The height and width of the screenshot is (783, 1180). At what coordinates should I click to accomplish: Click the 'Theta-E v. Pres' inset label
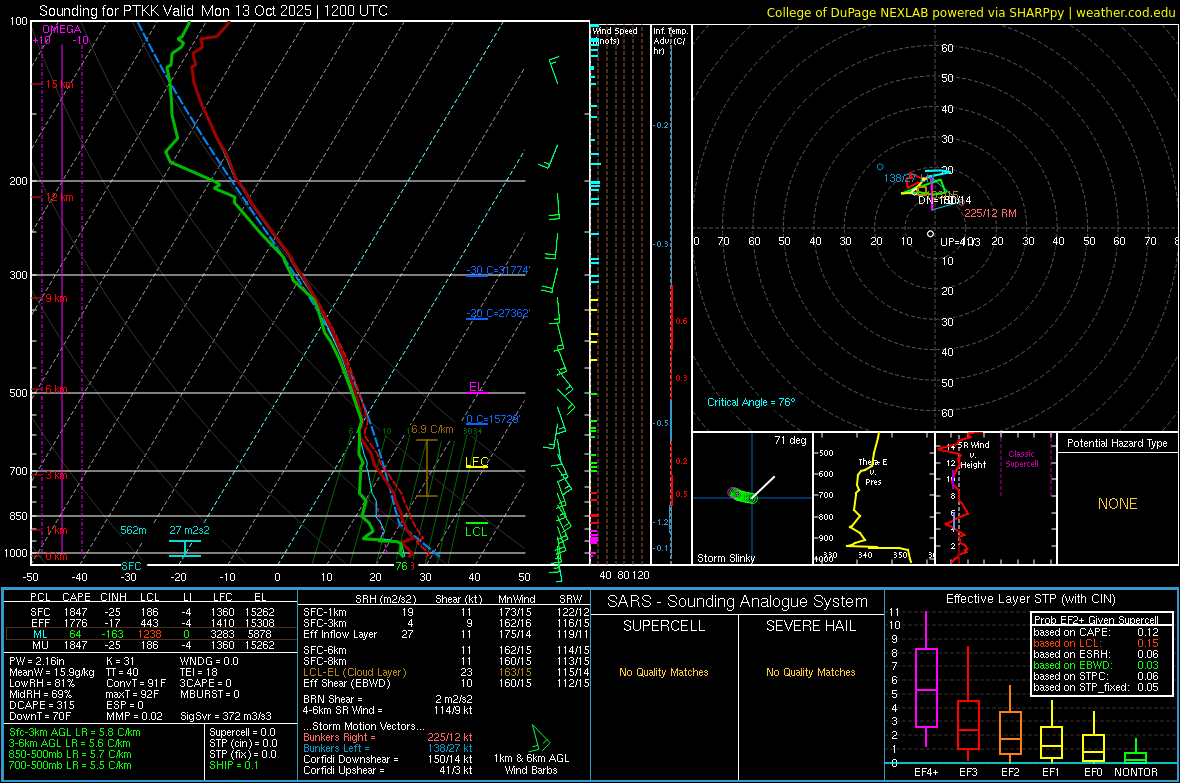pyautogui.click(x=873, y=471)
